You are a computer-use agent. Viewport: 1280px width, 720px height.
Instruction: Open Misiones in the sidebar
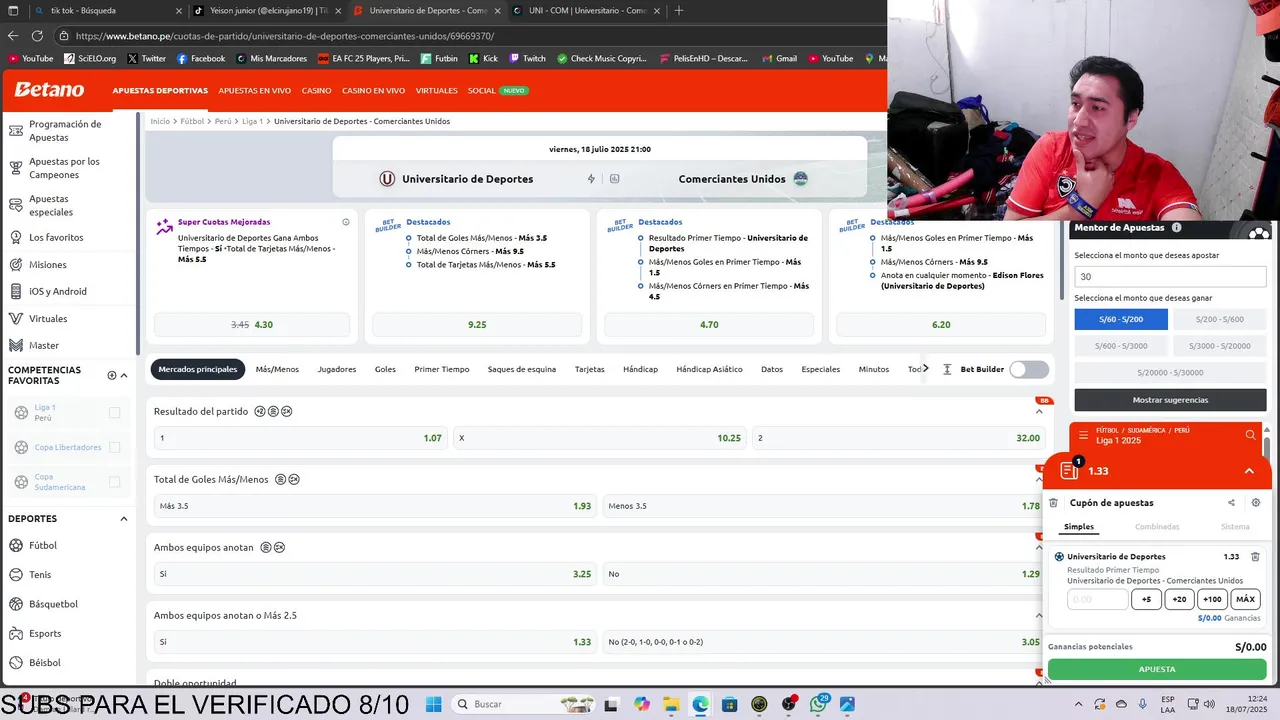click(47, 265)
